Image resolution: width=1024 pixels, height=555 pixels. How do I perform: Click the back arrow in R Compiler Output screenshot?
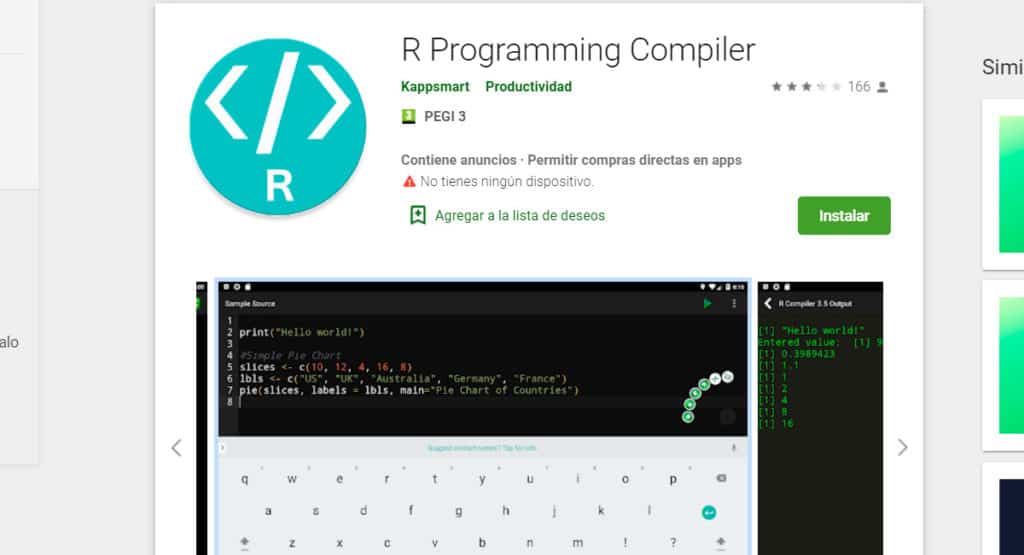(768, 303)
